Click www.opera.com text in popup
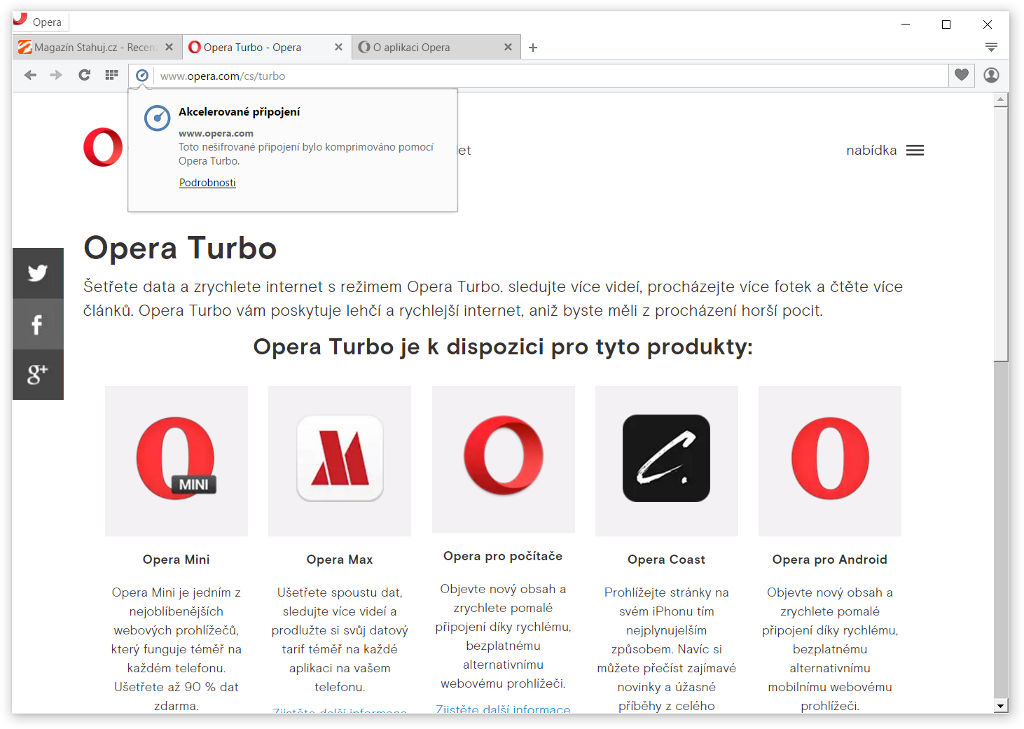The image size is (1024, 729). click(216, 133)
